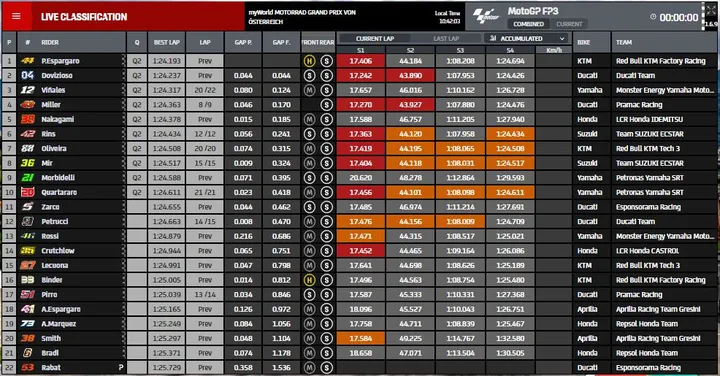Click rider number 43 badge for Miller
This screenshot has width=720, height=376.
tap(28, 105)
